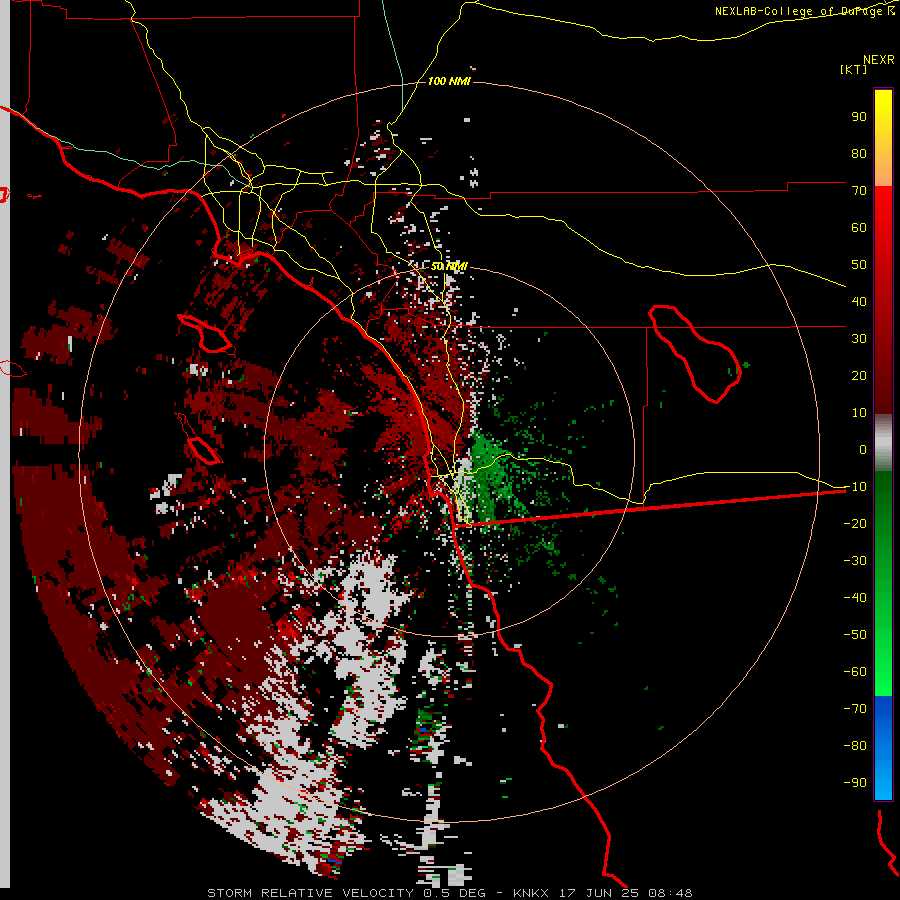Click the 0 value on the velocity scale

[x=863, y=449]
